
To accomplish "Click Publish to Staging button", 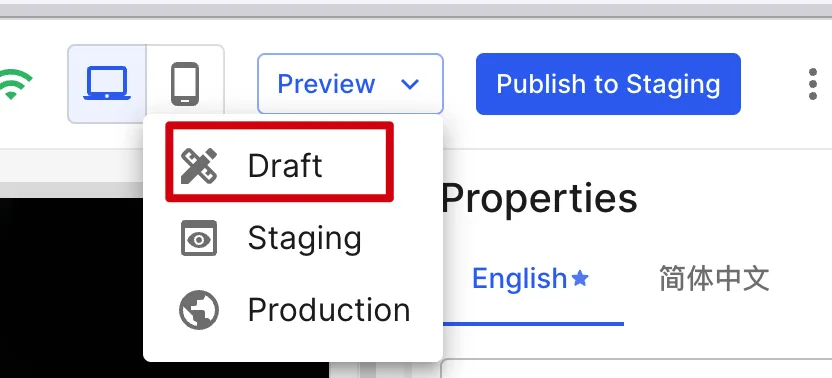I will [608, 84].
